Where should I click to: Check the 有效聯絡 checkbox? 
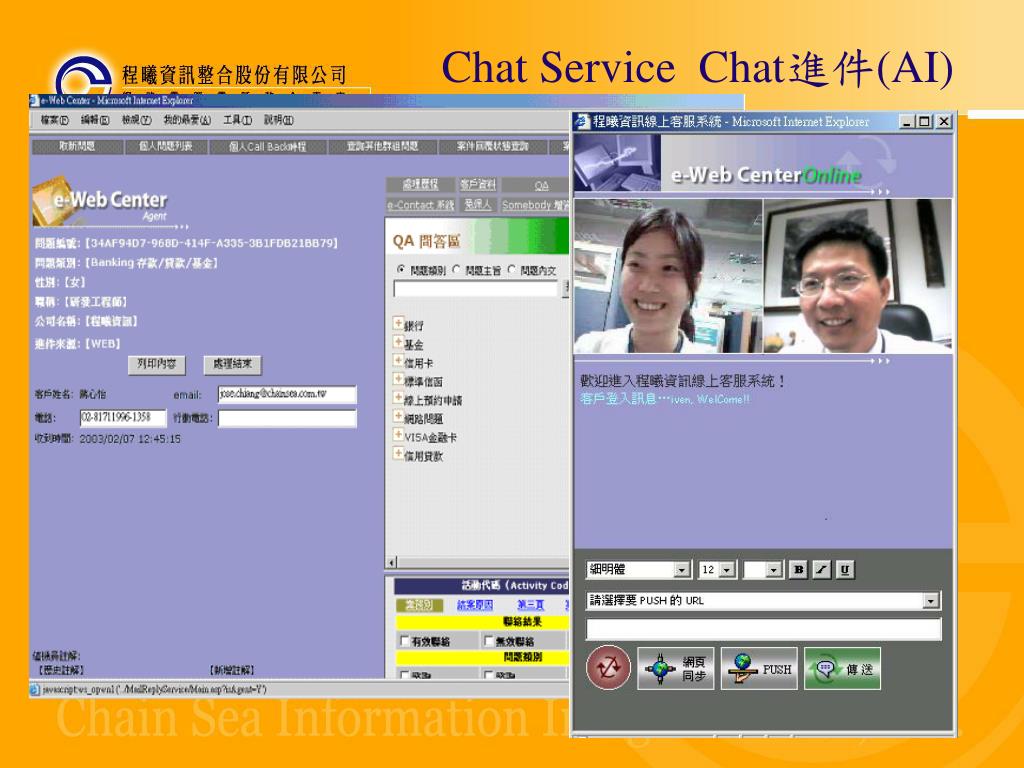[x=405, y=641]
